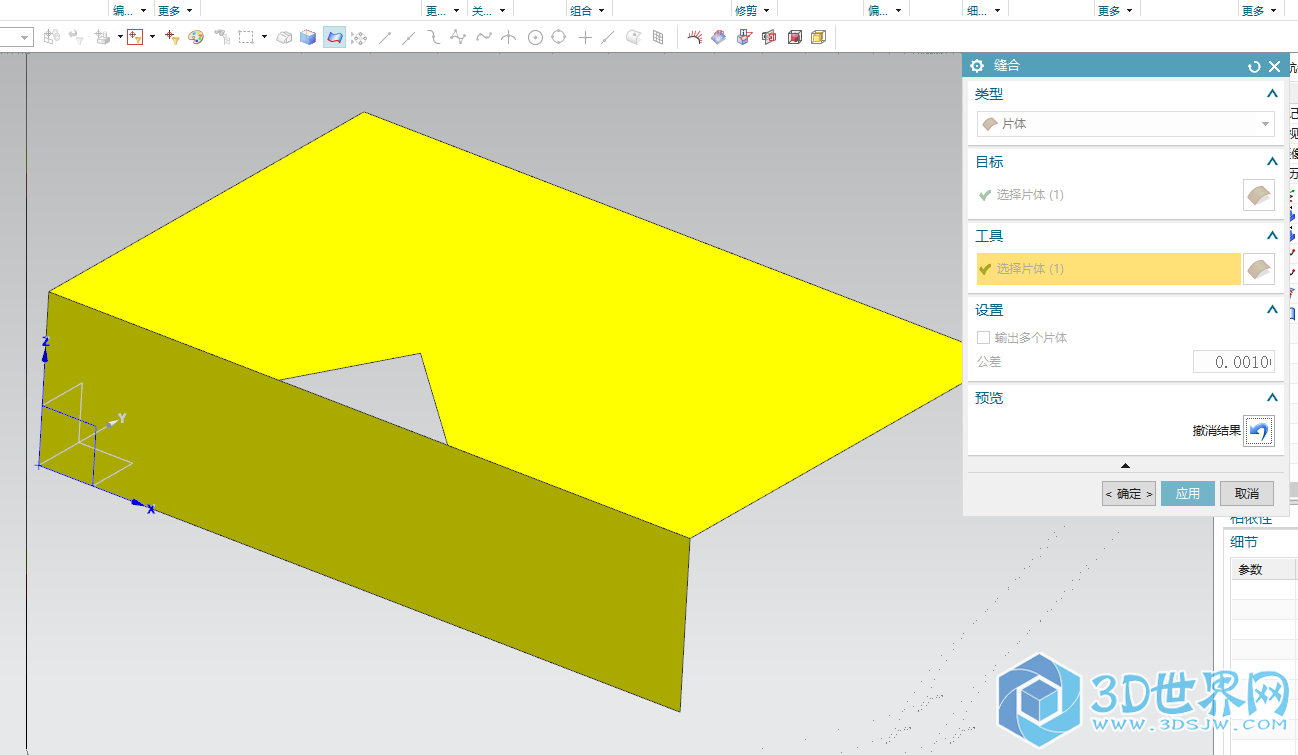Click the four-arrow move icon in toolbar
This screenshot has height=755, width=1298.
[x=359, y=37]
